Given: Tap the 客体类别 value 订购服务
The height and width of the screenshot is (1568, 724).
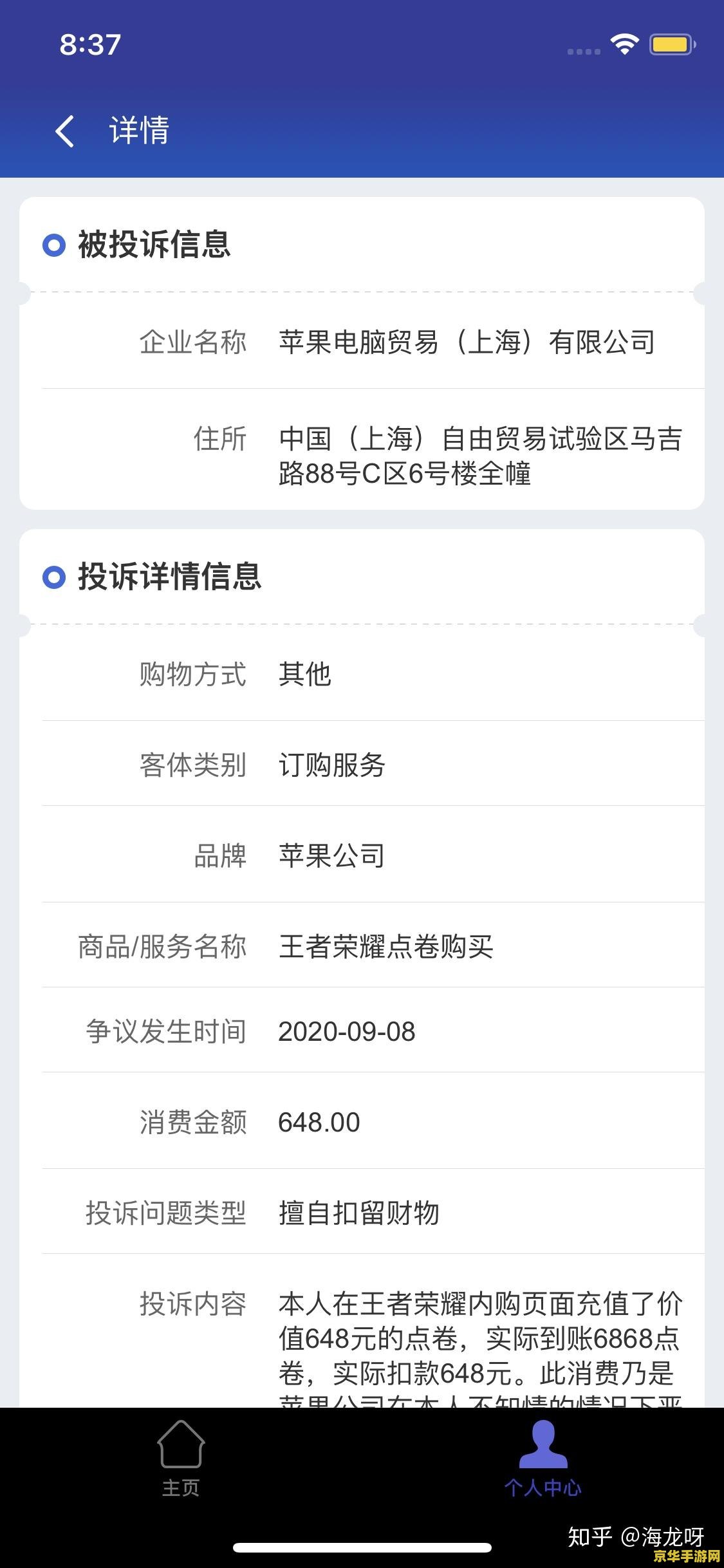Looking at the screenshot, I should click(x=332, y=765).
